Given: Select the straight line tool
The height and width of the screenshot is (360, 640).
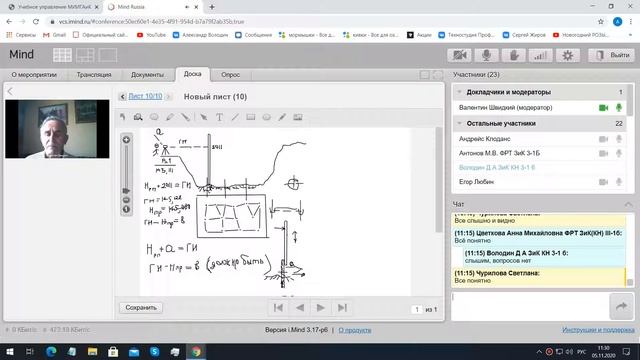Looking at the screenshot, I should (x=235, y=117).
